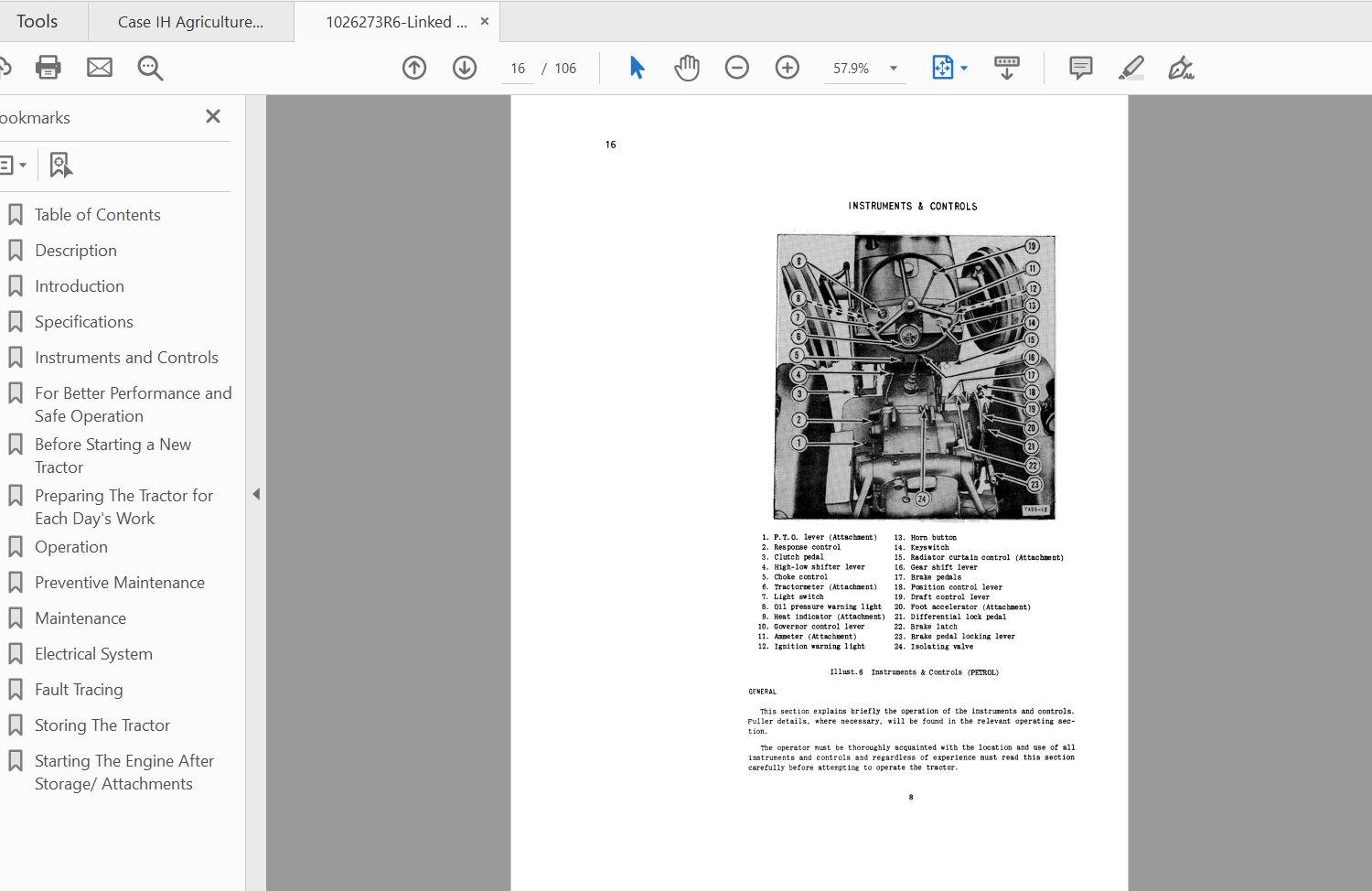Click the Print document icon
Image resolution: width=1372 pixels, height=891 pixels.
(x=48, y=67)
